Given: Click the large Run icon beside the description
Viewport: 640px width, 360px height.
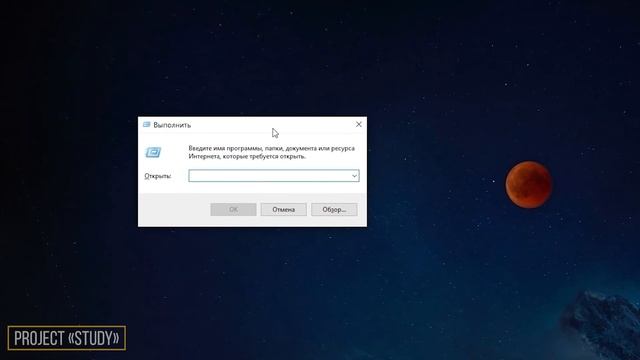Looking at the screenshot, I should tap(153, 152).
